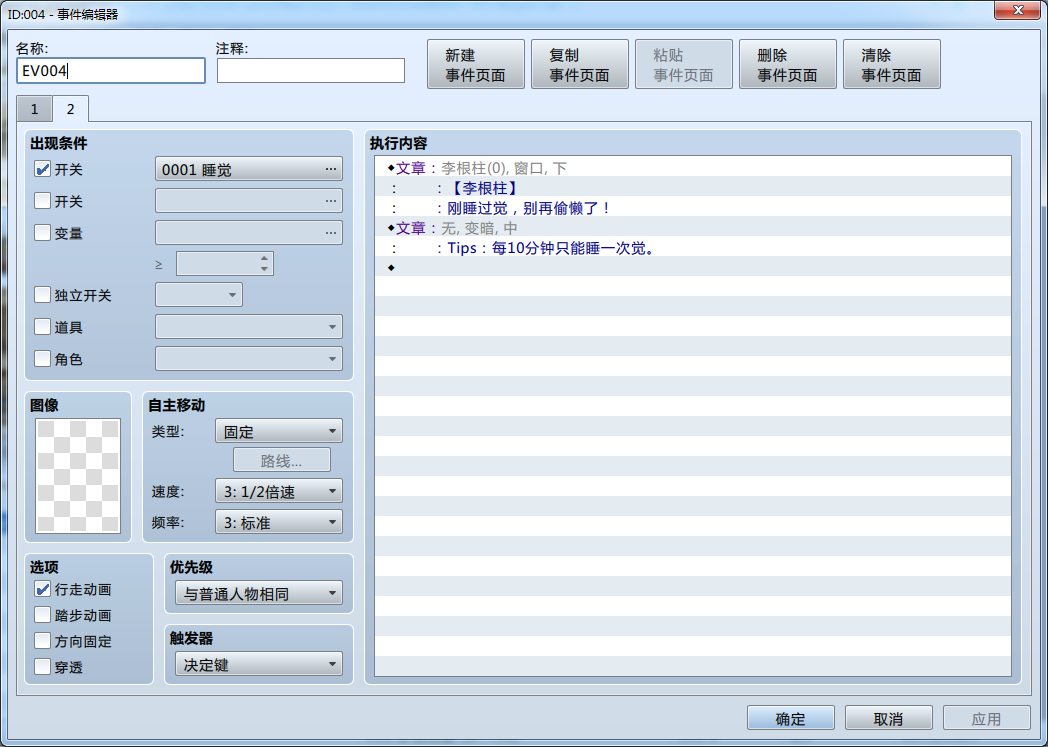Select the line Tips：每10分钟只能睡一次觉。

point(692,248)
